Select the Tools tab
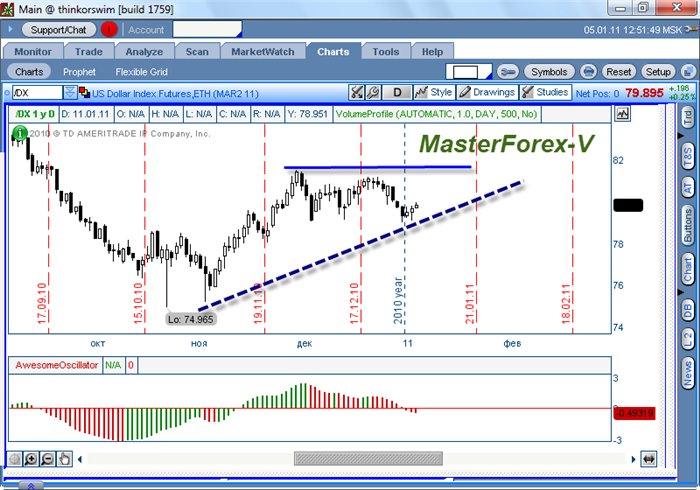The height and width of the screenshot is (490, 700). tap(386, 52)
